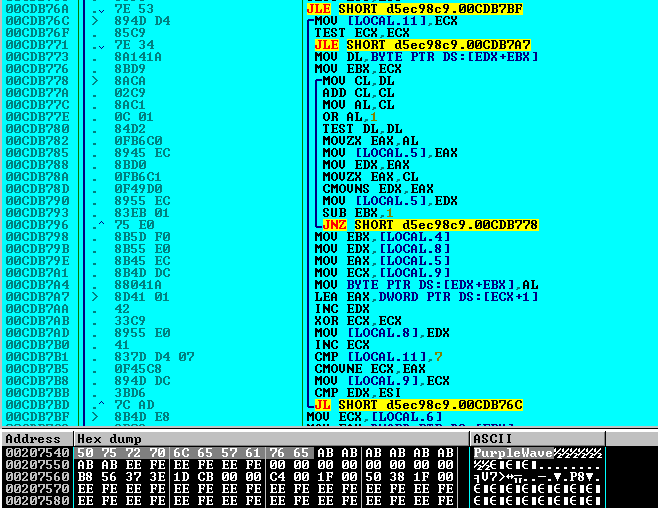
Task: Click address 00CDB780 in disassembly
Action: pos(35,128)
